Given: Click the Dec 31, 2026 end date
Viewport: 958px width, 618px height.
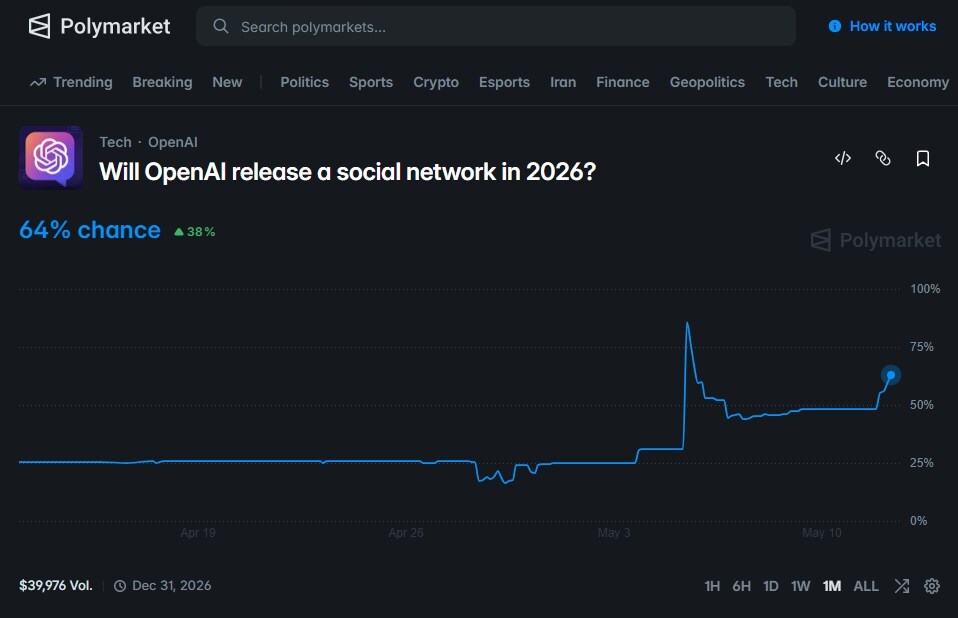Looking at the screenshot, I should pos(172,586).
